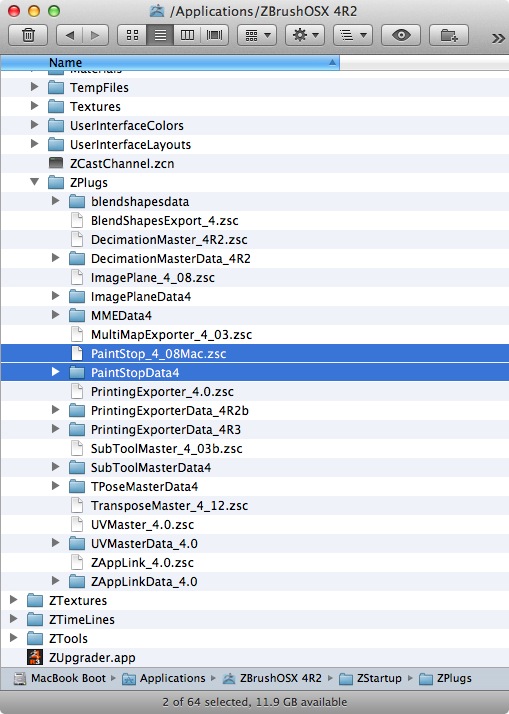The image size is (509, 714).
Task: Expand the ZTimeLines folder
Action: 14,619
